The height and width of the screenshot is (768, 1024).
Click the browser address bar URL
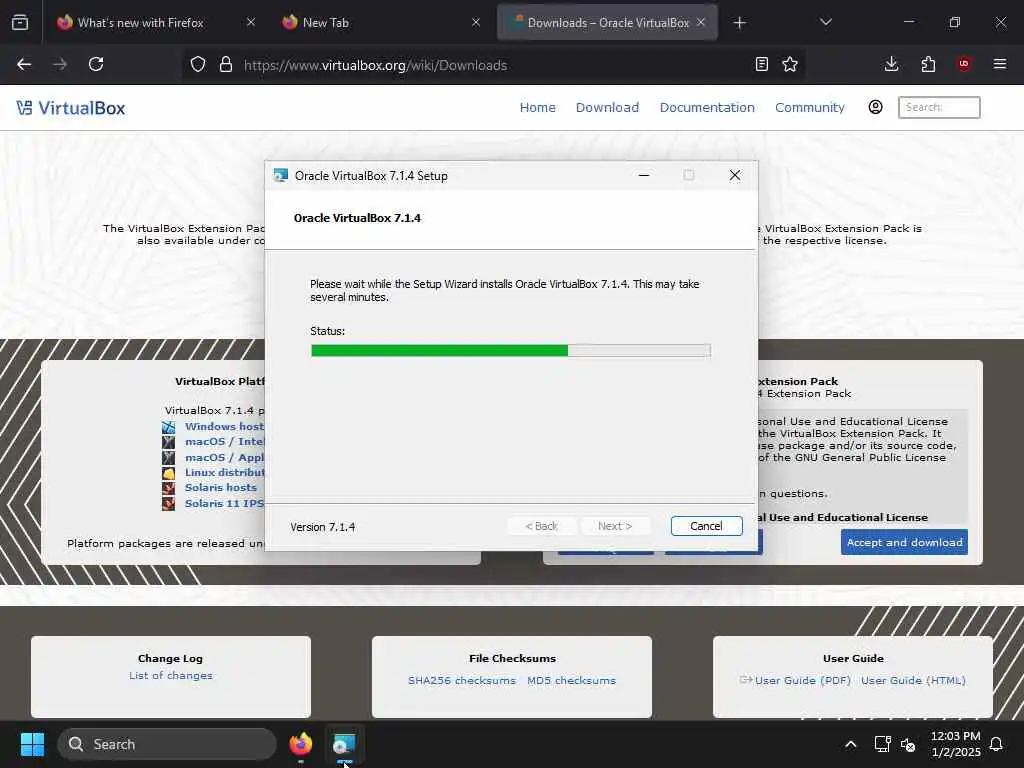pos(376,65)
